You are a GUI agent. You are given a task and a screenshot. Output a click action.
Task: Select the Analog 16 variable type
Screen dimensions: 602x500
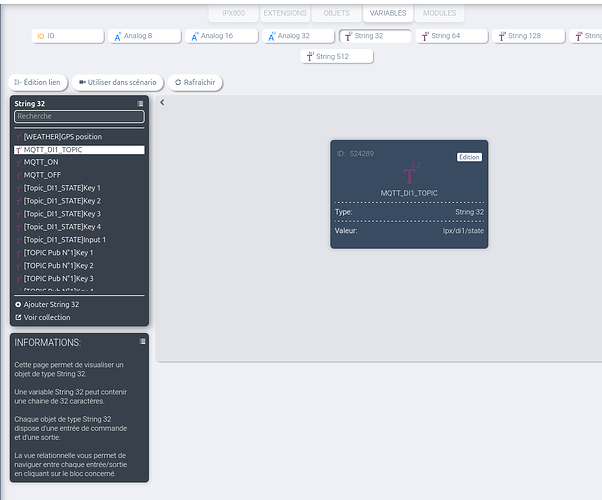click(223, 36)
